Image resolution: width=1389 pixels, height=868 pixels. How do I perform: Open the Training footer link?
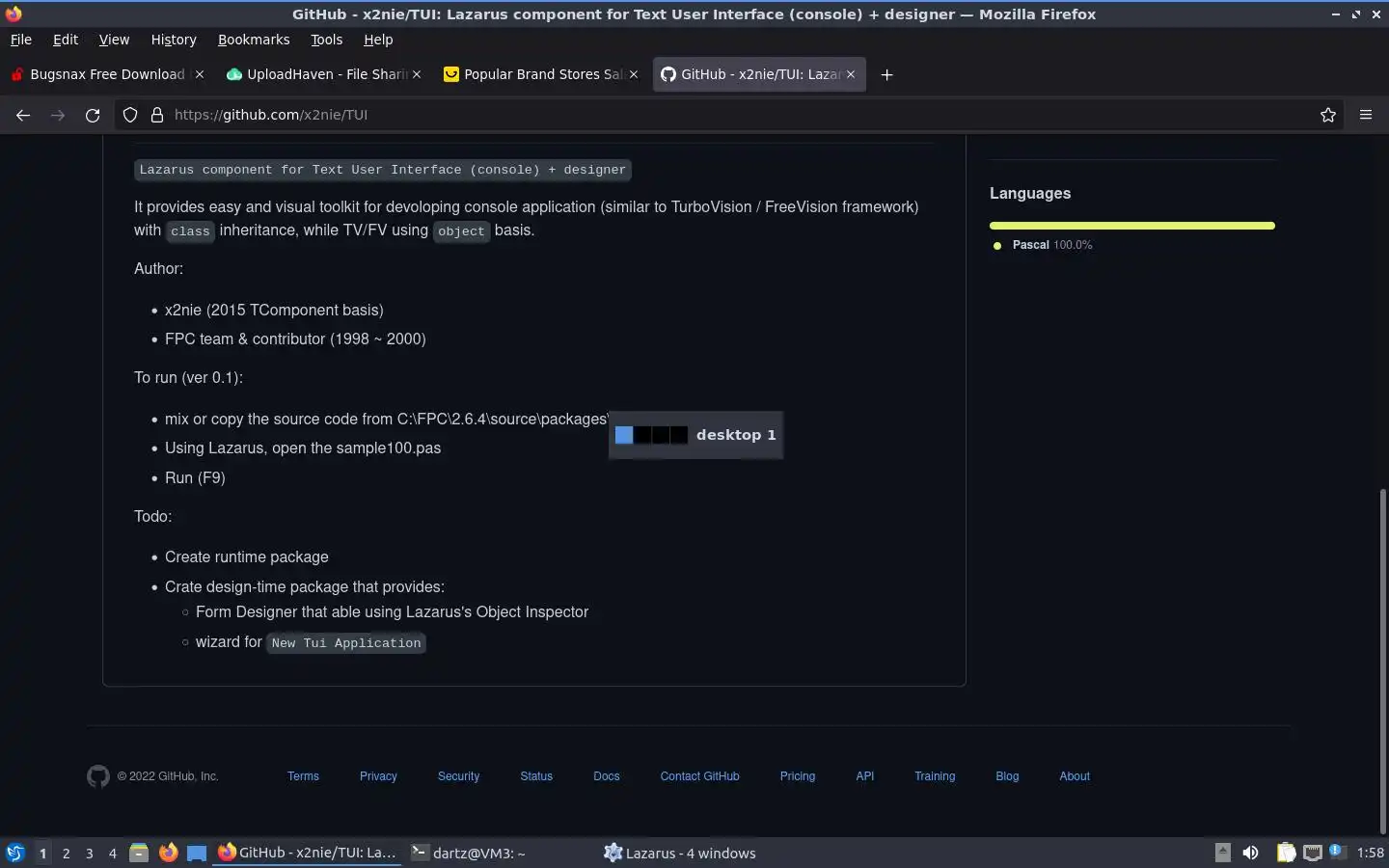(x=935, y=776)
